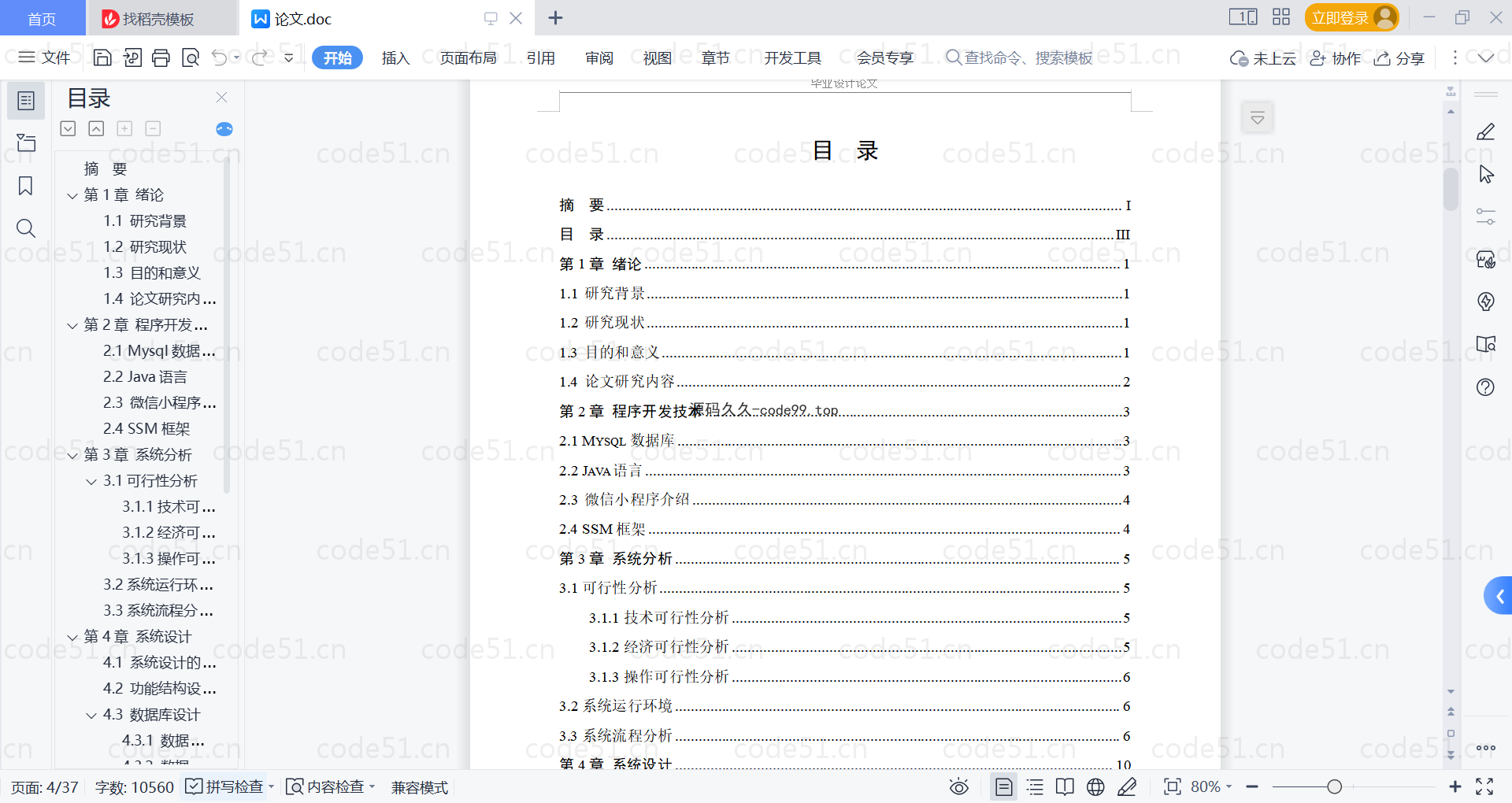Click the eye protection mode icon in status bar
This screenshot has width=1512, height=803.
click(959, 786)
